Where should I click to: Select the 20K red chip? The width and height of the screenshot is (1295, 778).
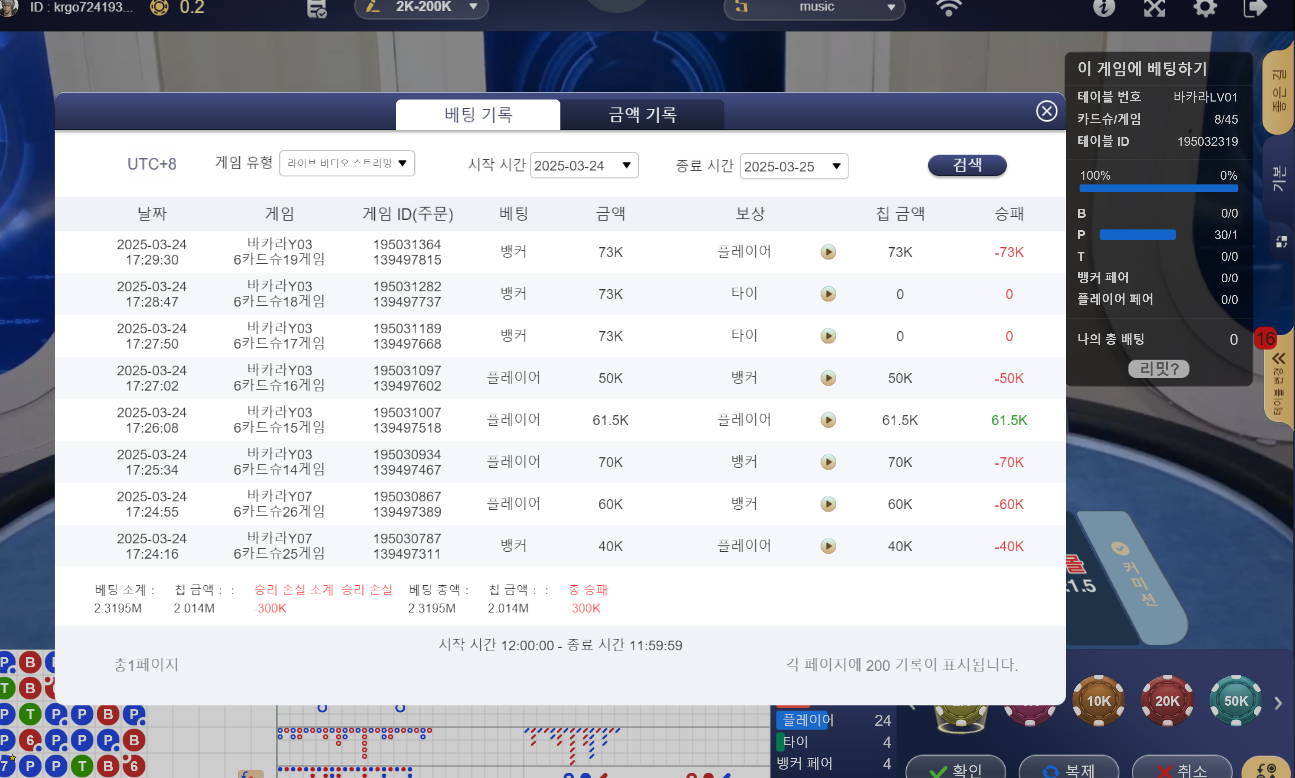click(x=1168, y=701)
